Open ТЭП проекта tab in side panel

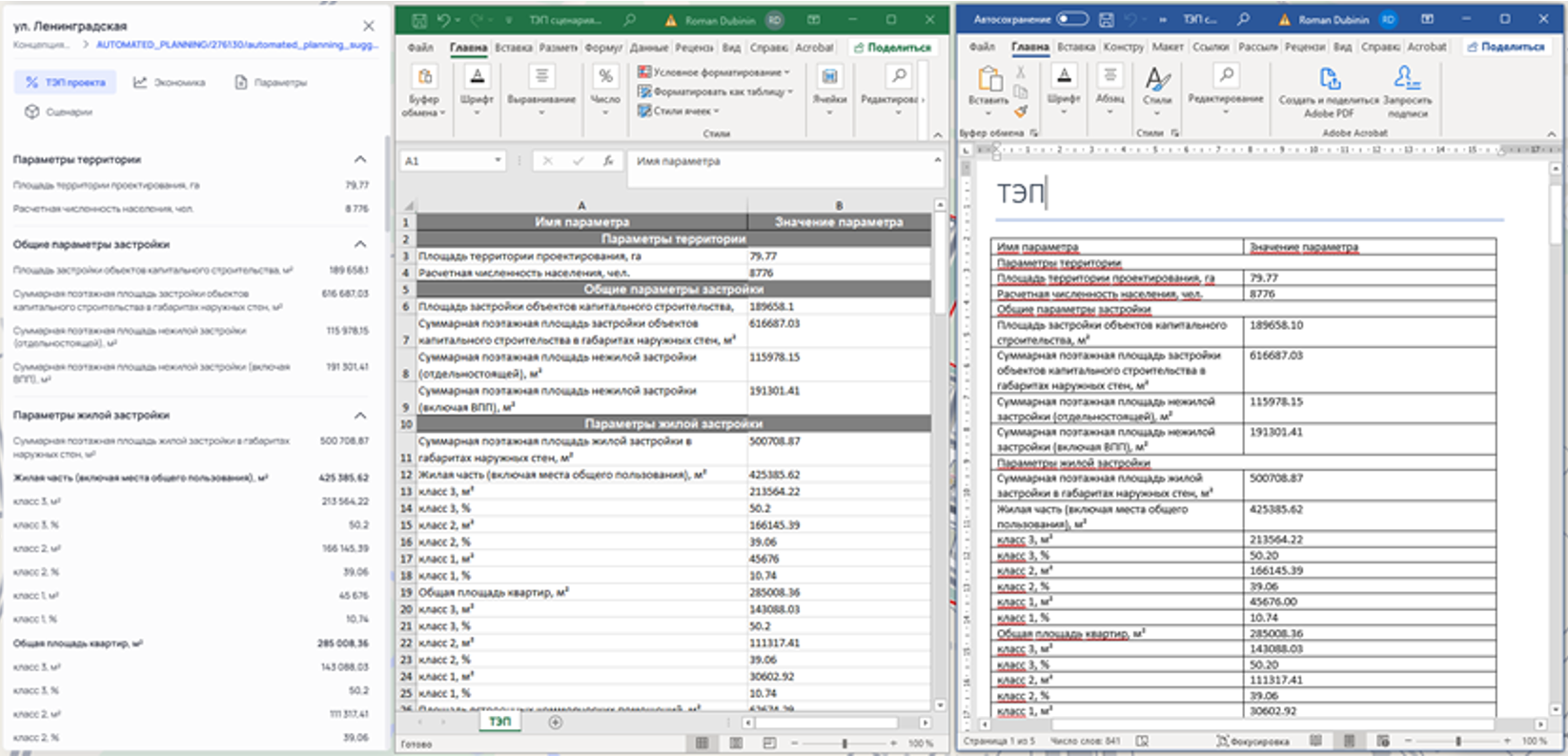65,82
